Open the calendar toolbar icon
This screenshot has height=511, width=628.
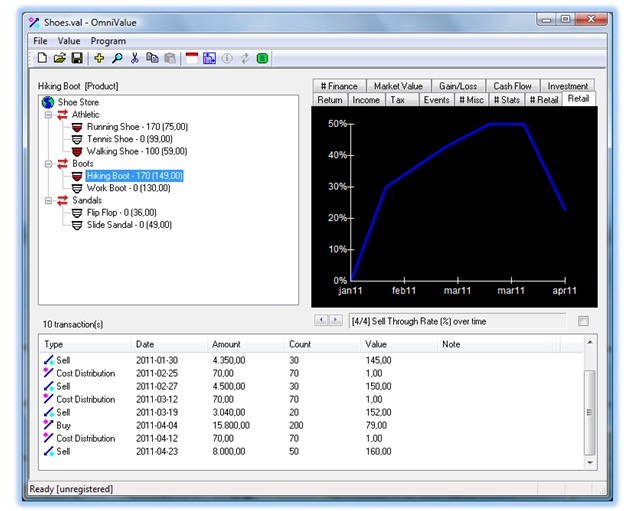[192, 58]
